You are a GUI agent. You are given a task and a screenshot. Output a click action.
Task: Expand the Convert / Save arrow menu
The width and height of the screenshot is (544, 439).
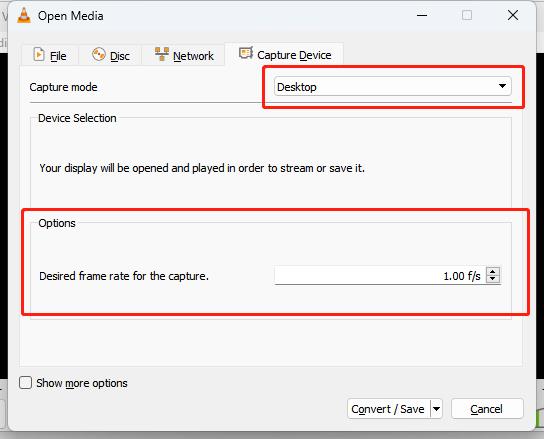[x=436, y=409]
